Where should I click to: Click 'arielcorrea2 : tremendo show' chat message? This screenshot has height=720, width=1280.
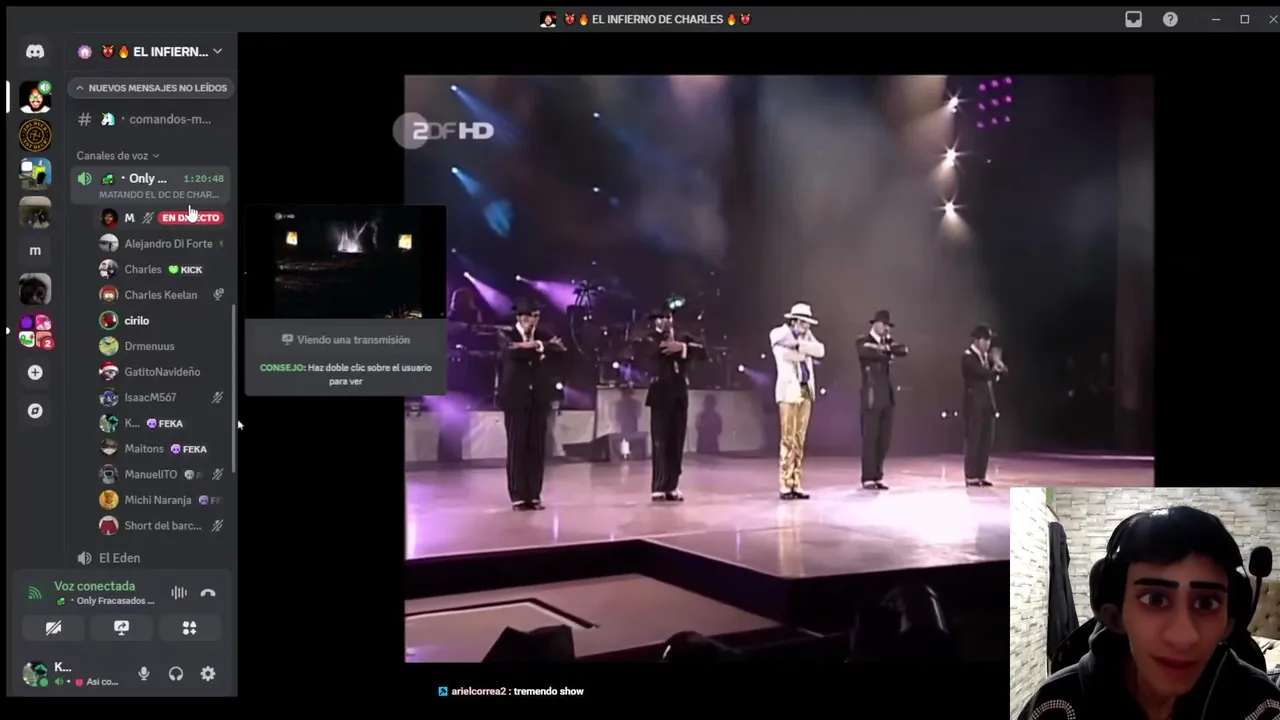tap(511, 691)
